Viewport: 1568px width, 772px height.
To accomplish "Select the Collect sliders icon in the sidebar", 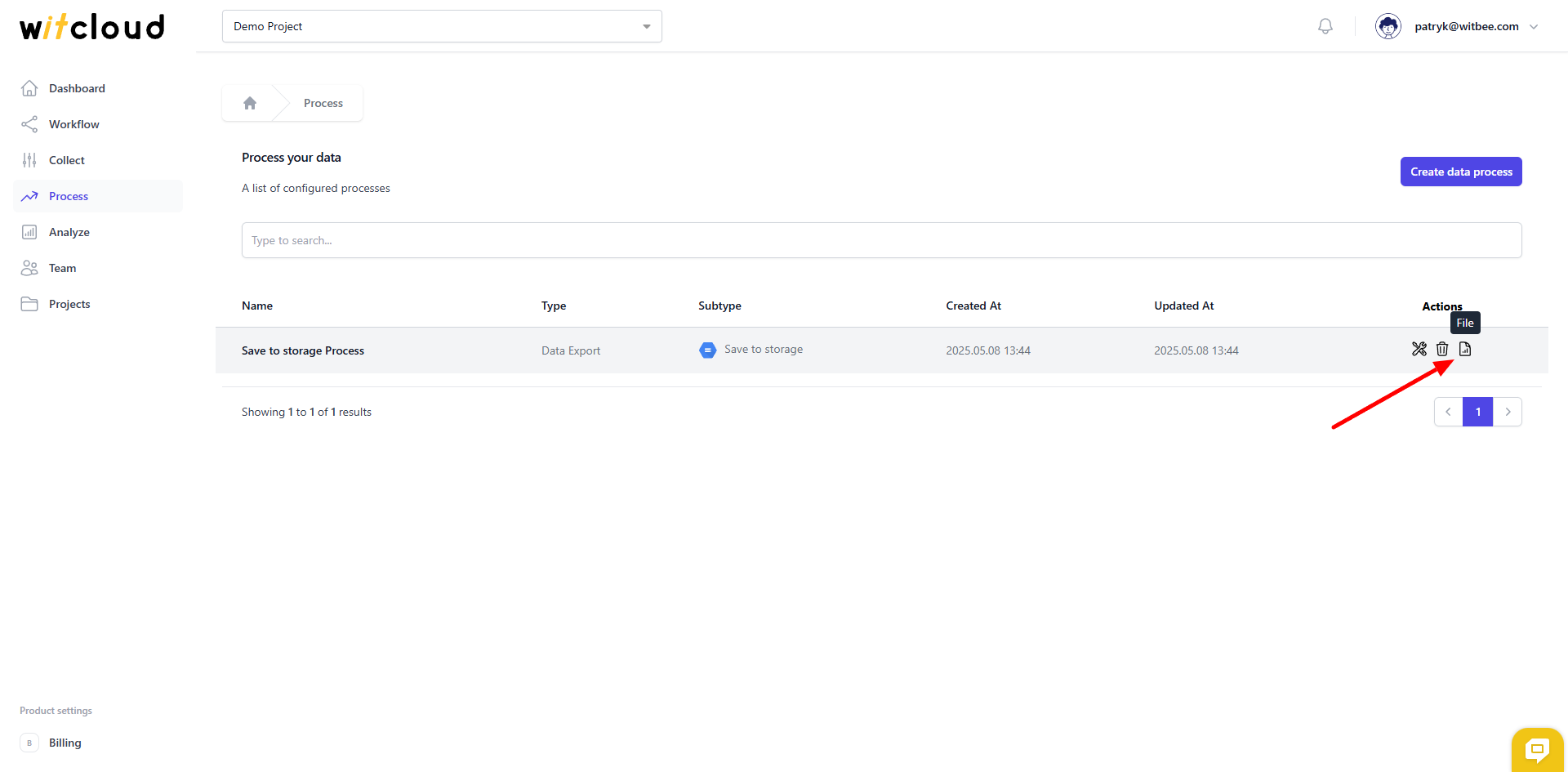I will (29, 159).
